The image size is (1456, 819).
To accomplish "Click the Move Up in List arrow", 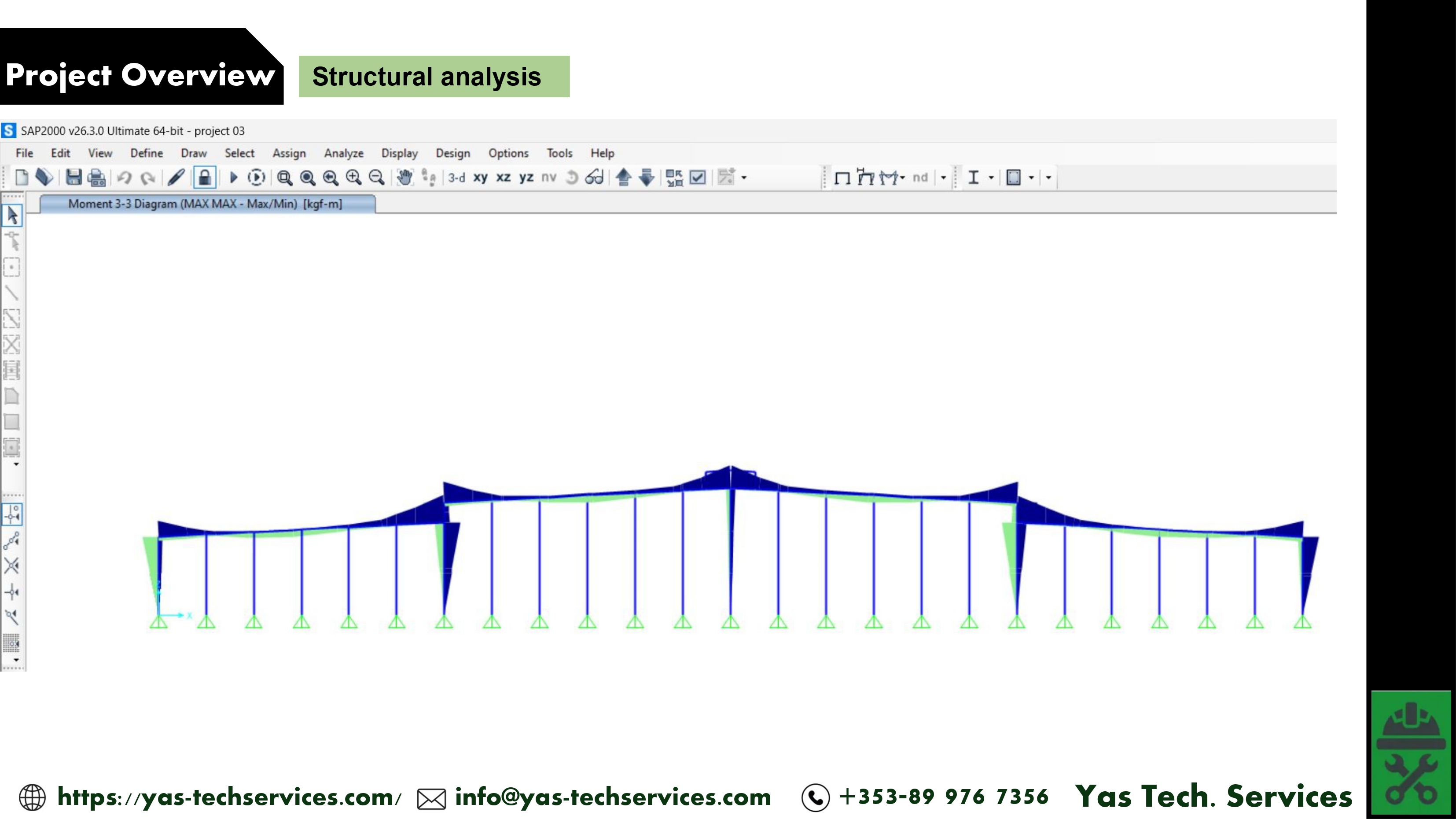I will point(623,177).
